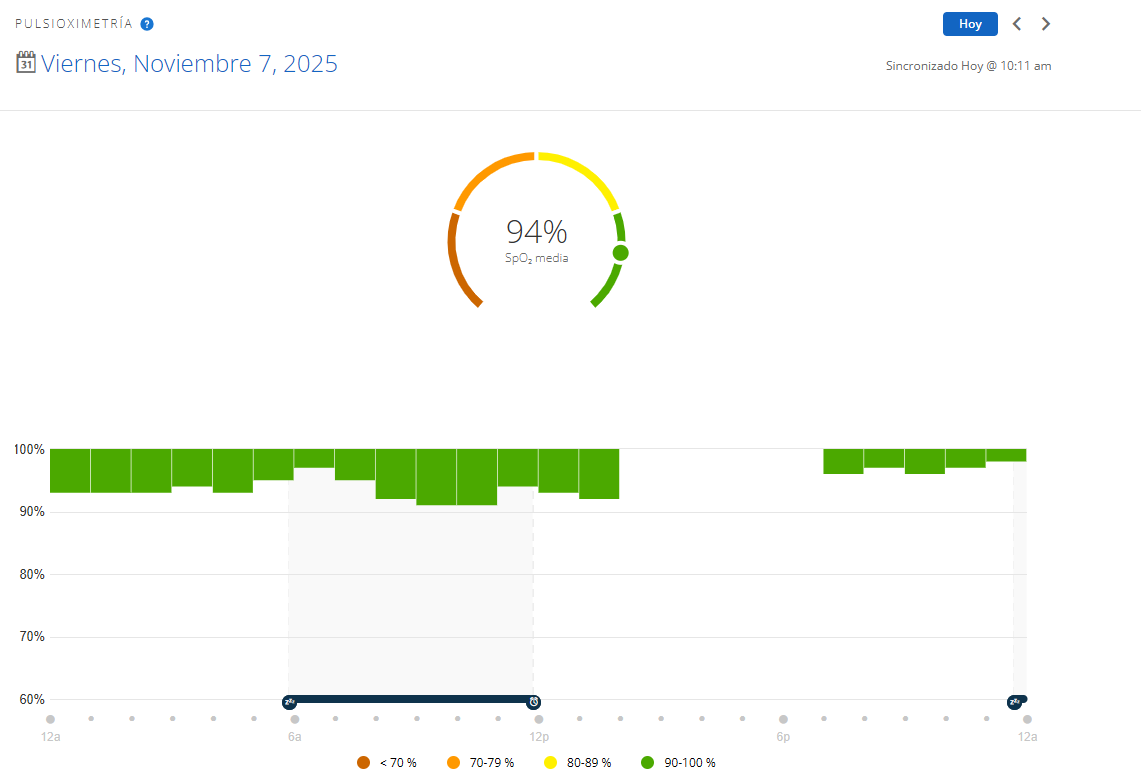
Task: Go to the next day arrow
Action: 1046,24
